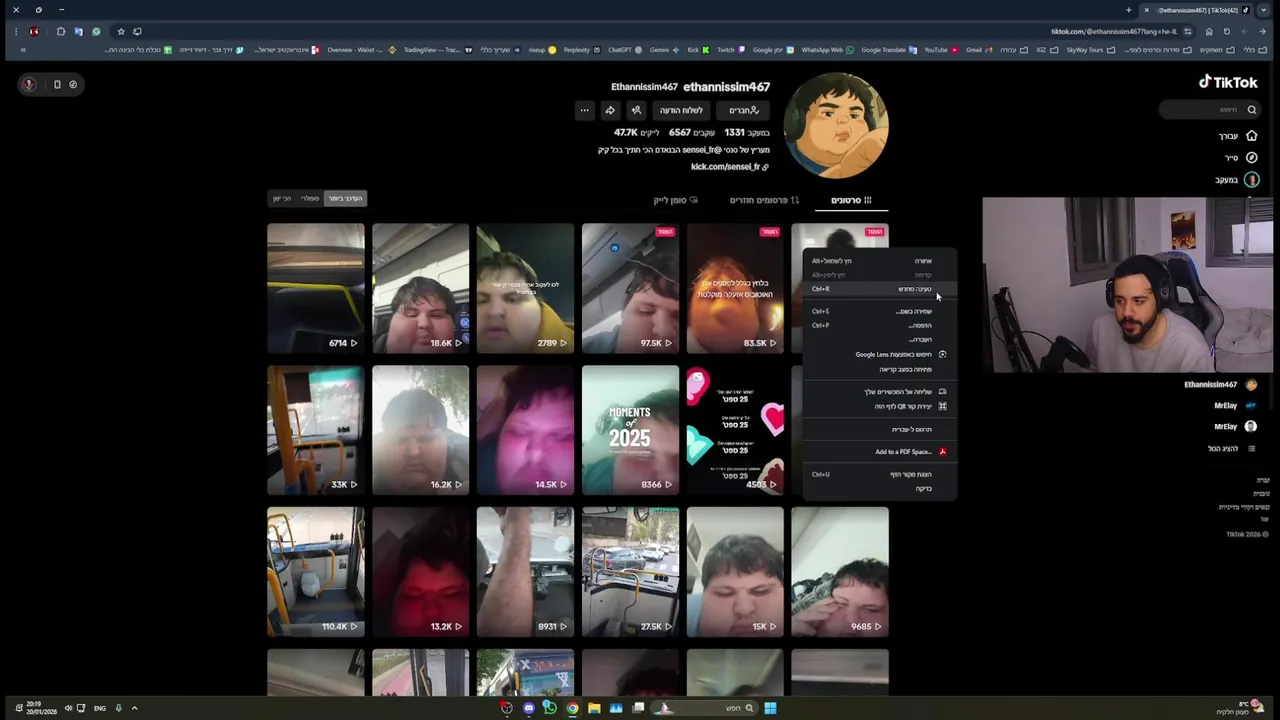Open the Moments of 2025 video

[630, 430]
